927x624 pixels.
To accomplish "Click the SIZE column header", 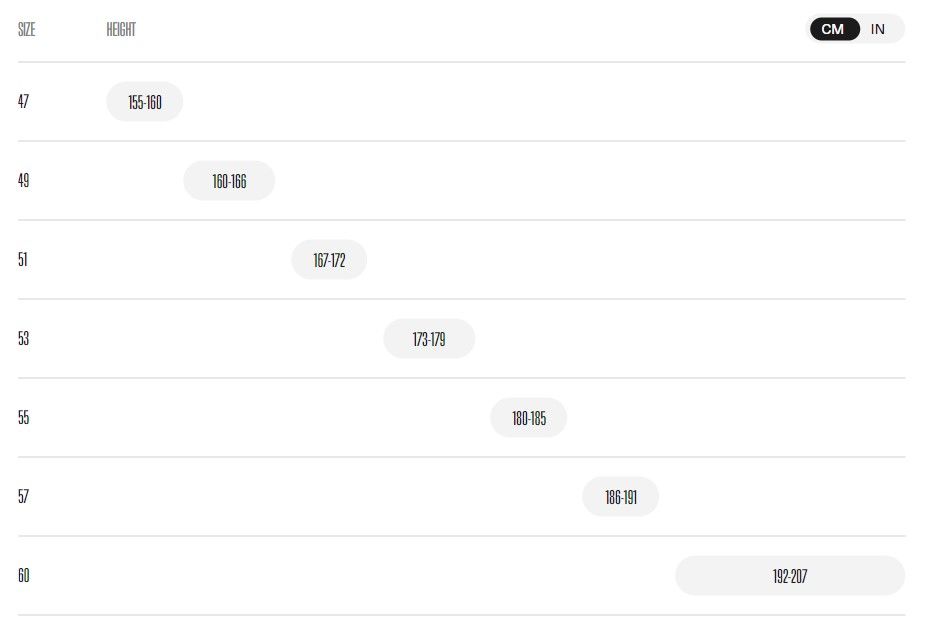I will click(27, 30).
